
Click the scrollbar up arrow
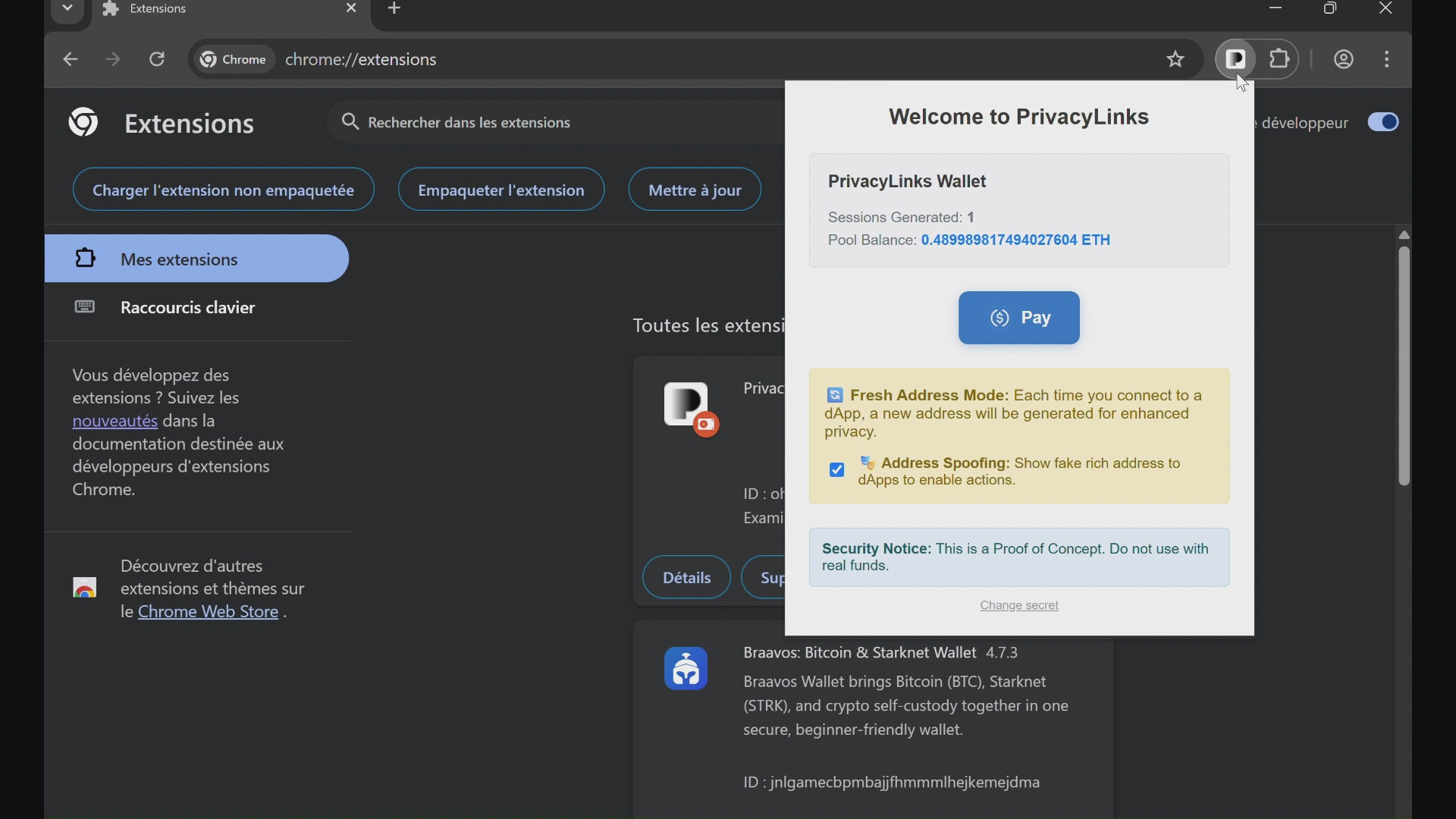pos(1404,235)
